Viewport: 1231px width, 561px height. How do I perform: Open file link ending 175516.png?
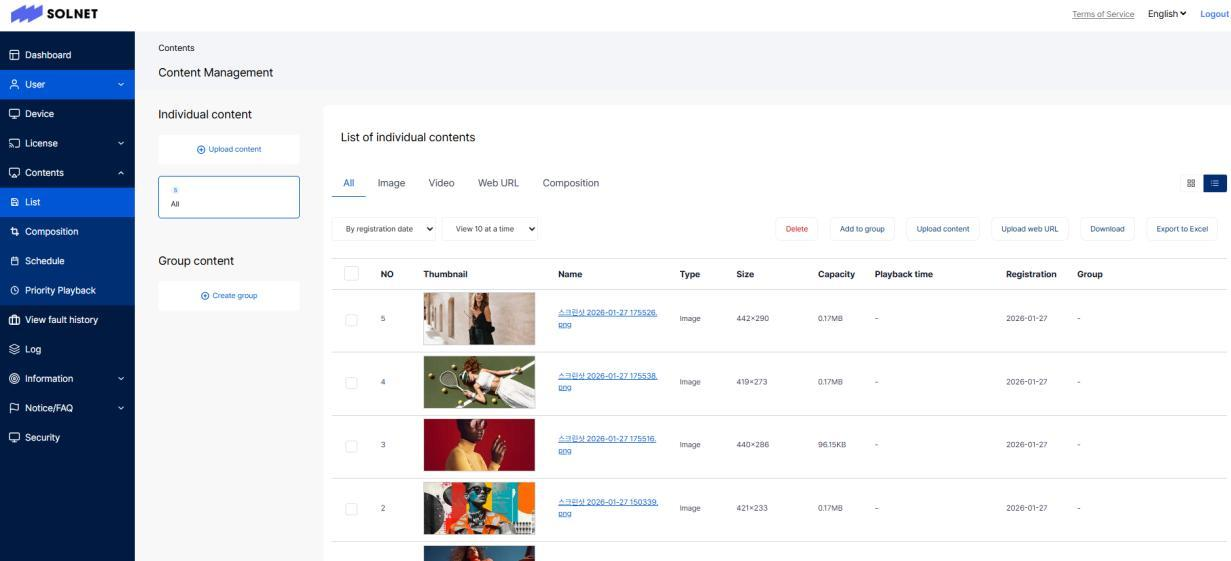click(x=607, y=444)
